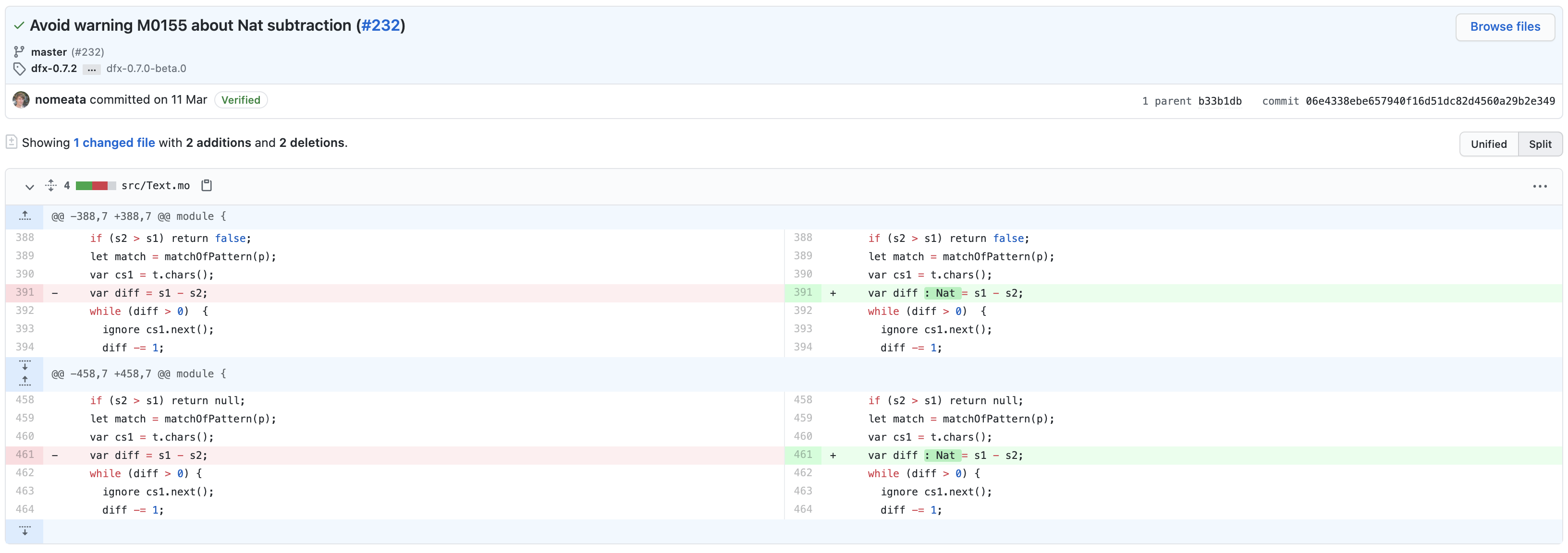Viewport: 1568px width, 553px height.
Task: Switch to Unified diff view
Action: click(1488, 144)
